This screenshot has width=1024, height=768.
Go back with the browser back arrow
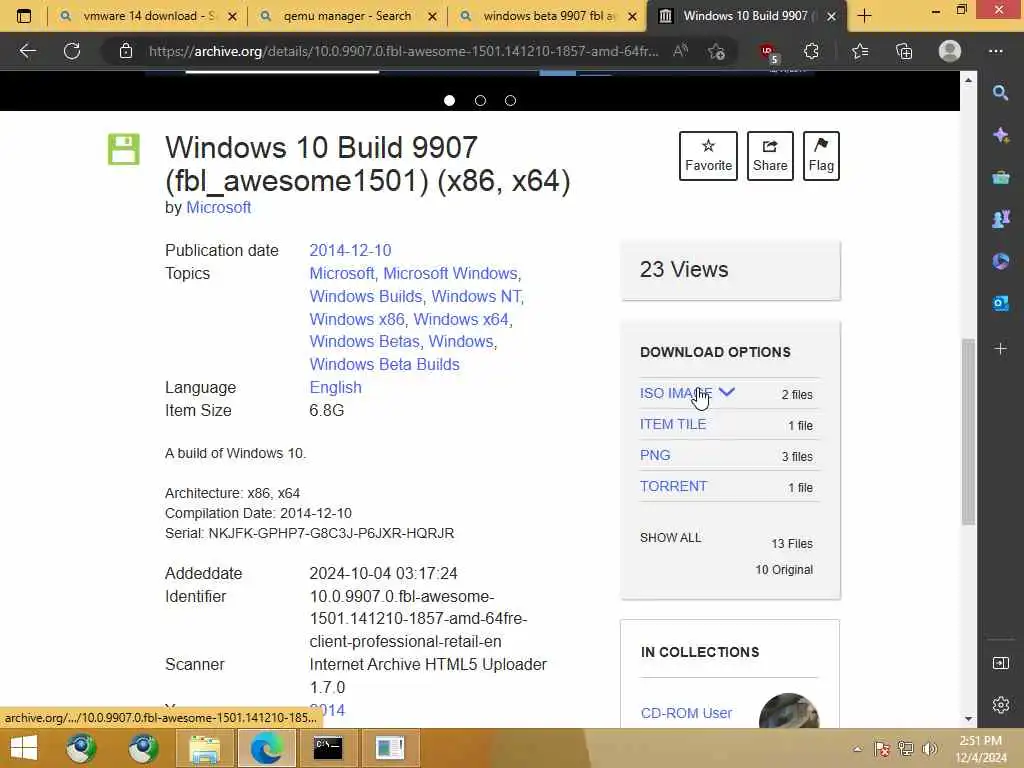pyautogui.click(x=27, y=51)
